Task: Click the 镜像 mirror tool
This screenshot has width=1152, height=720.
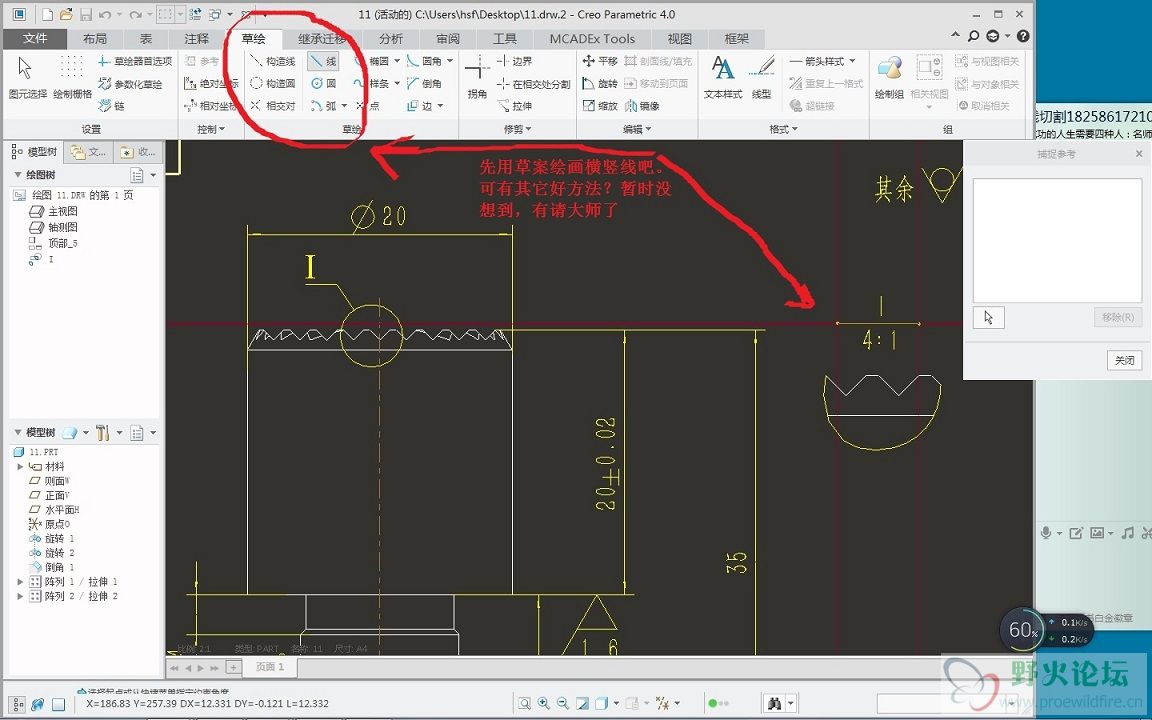Action: coord(642,106)
